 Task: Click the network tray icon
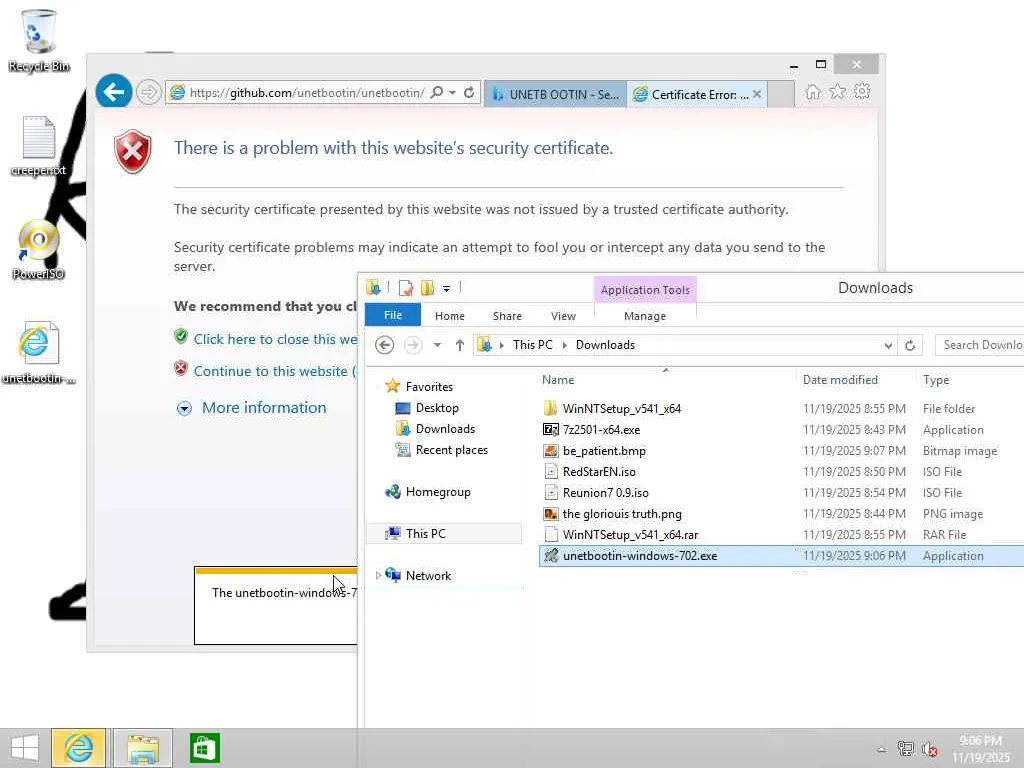point(905,748)
